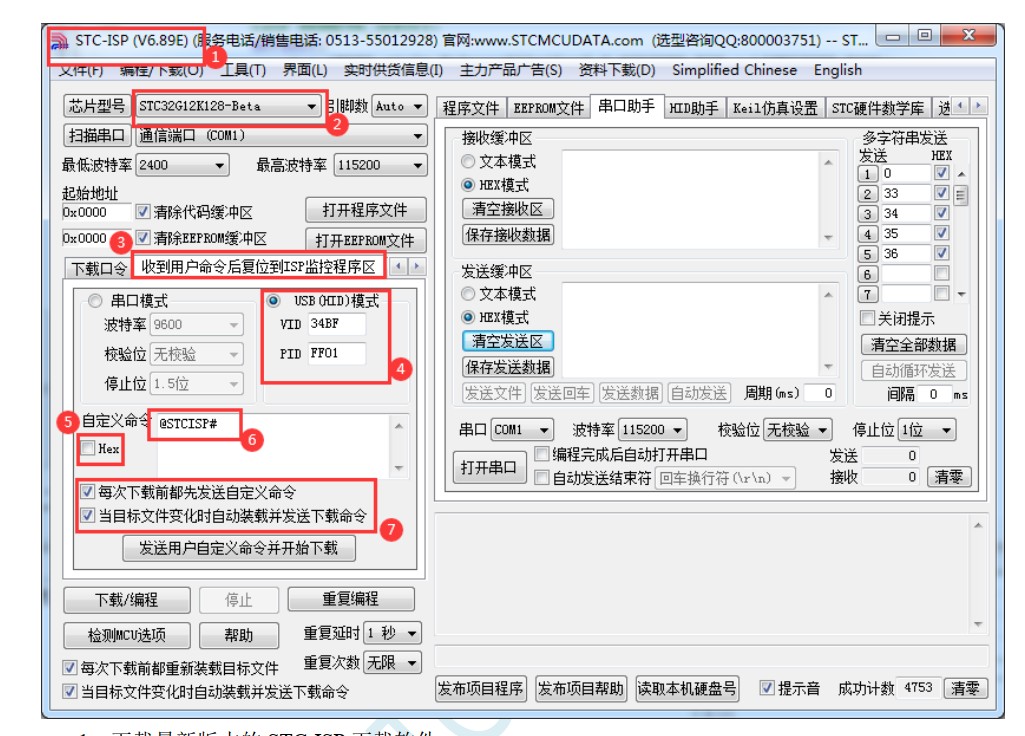Open serial assistant 串口 COM1 dropdown
The width and height of the screenshot is (1025, 736).
click(522, 430)
